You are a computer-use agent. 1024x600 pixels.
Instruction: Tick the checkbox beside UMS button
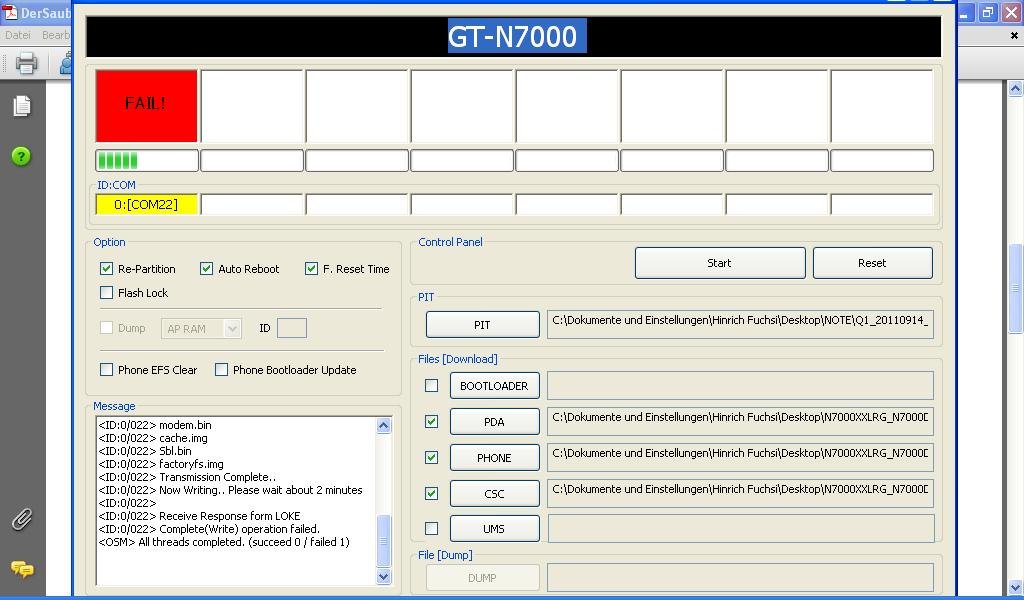[432, 528]
